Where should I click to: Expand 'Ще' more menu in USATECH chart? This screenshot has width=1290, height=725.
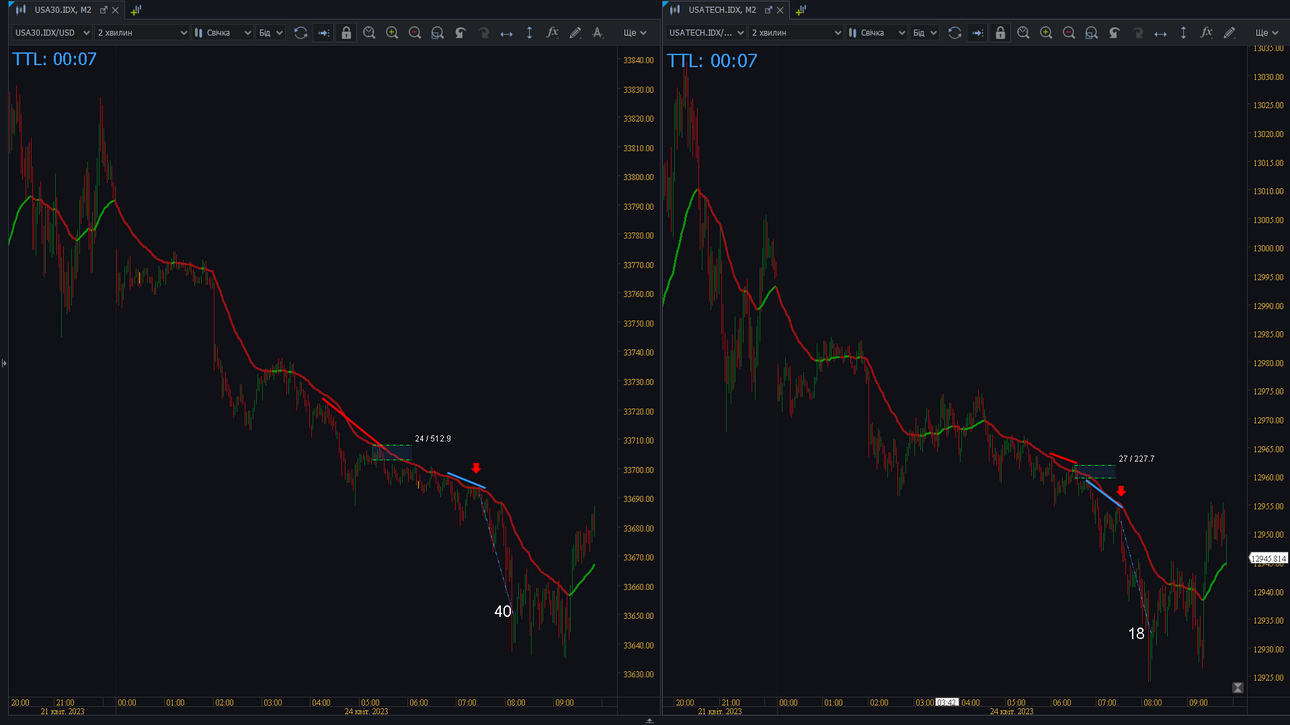point(1266,33)
